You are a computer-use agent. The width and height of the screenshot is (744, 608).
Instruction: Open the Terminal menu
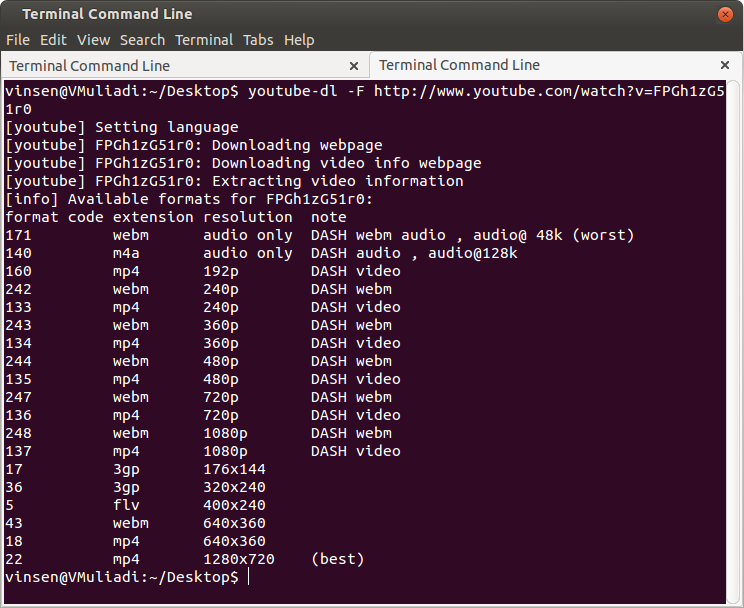coord(204,40)
